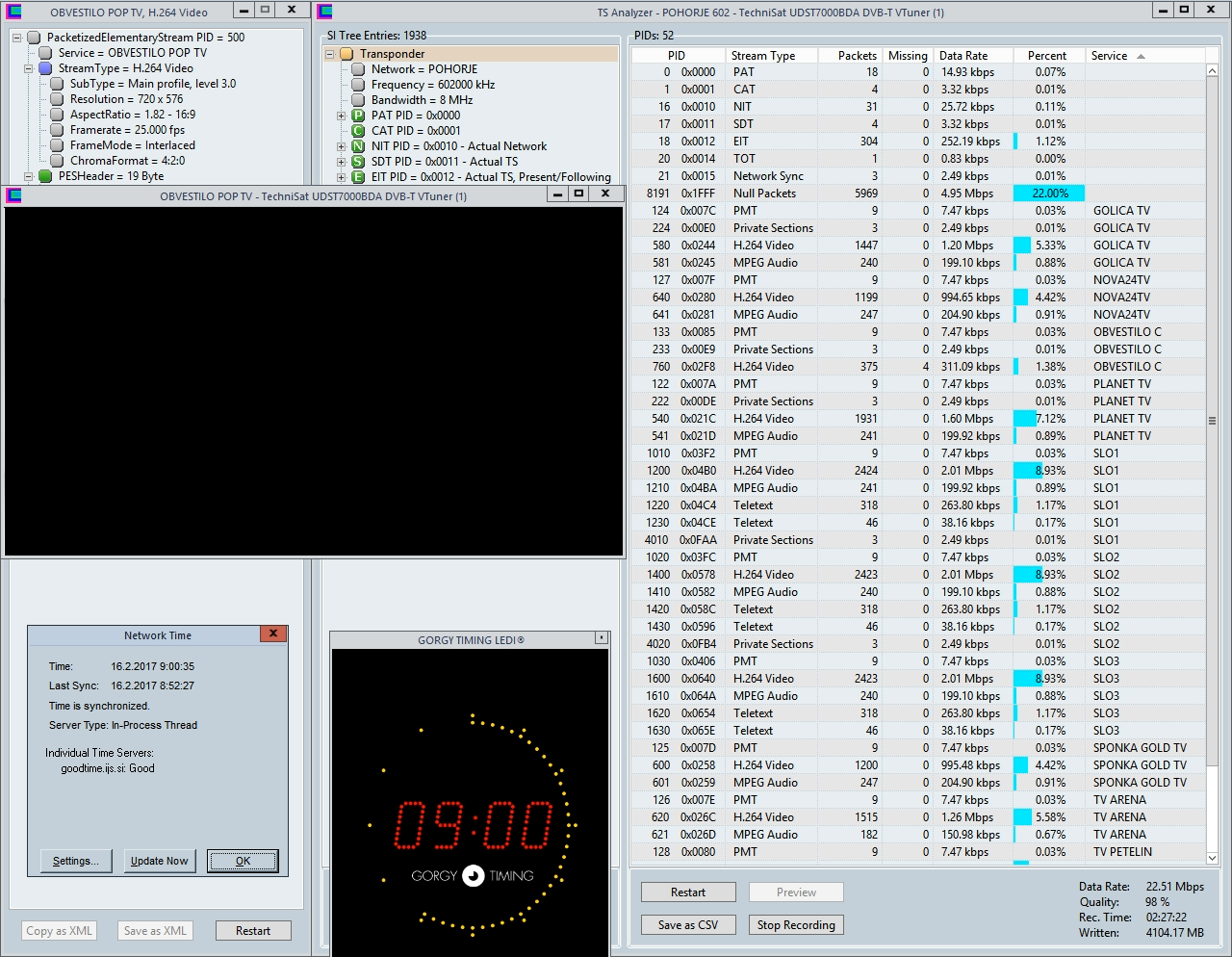1232x957 pixels.
Task: Collapse the StreamType = H.264 Video node
Action: tap(29, 68)
